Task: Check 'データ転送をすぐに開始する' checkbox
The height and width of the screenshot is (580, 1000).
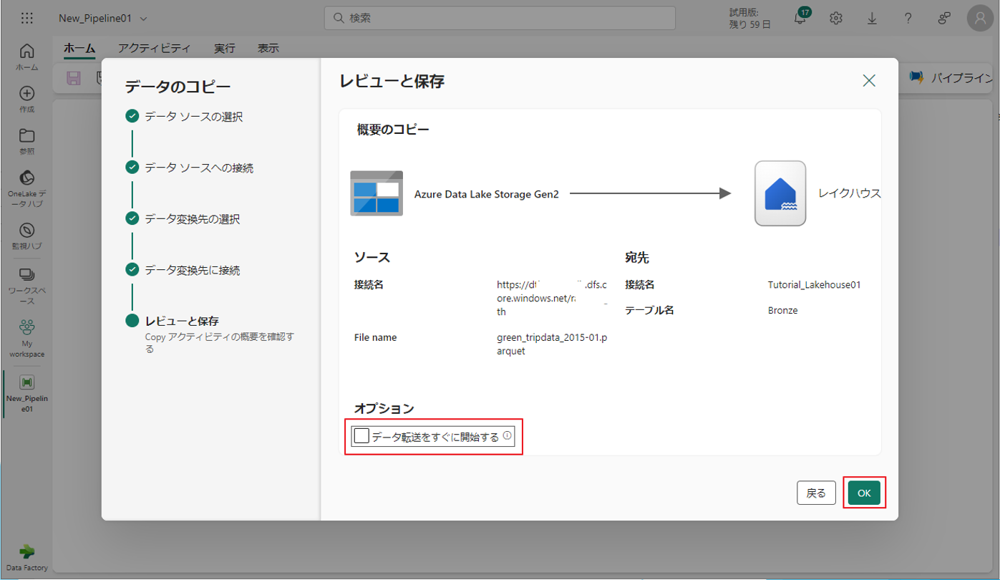Action: 362,437
